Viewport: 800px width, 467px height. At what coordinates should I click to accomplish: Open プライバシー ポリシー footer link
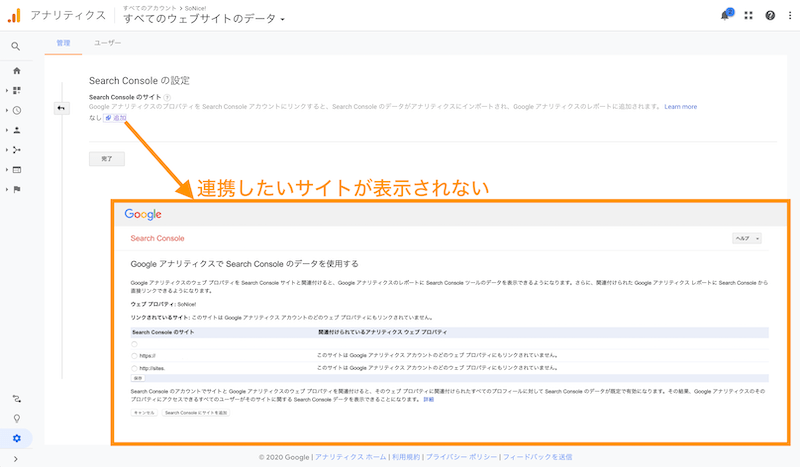tap(461, 457)
